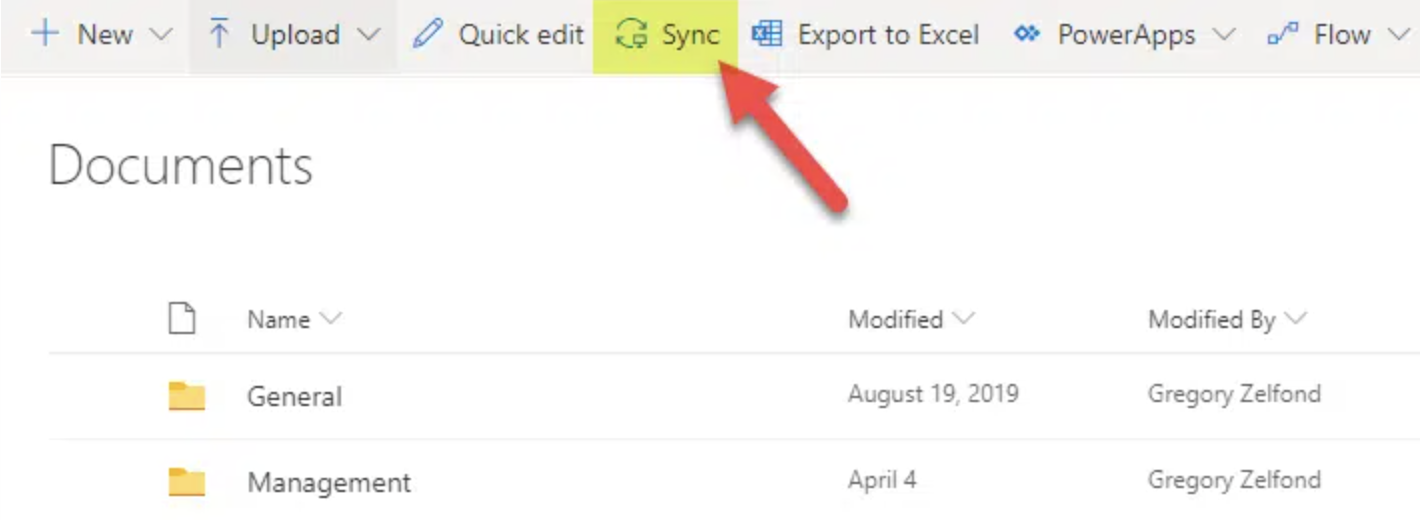Click the PowerApps diamond icon

coord(1027,34)
